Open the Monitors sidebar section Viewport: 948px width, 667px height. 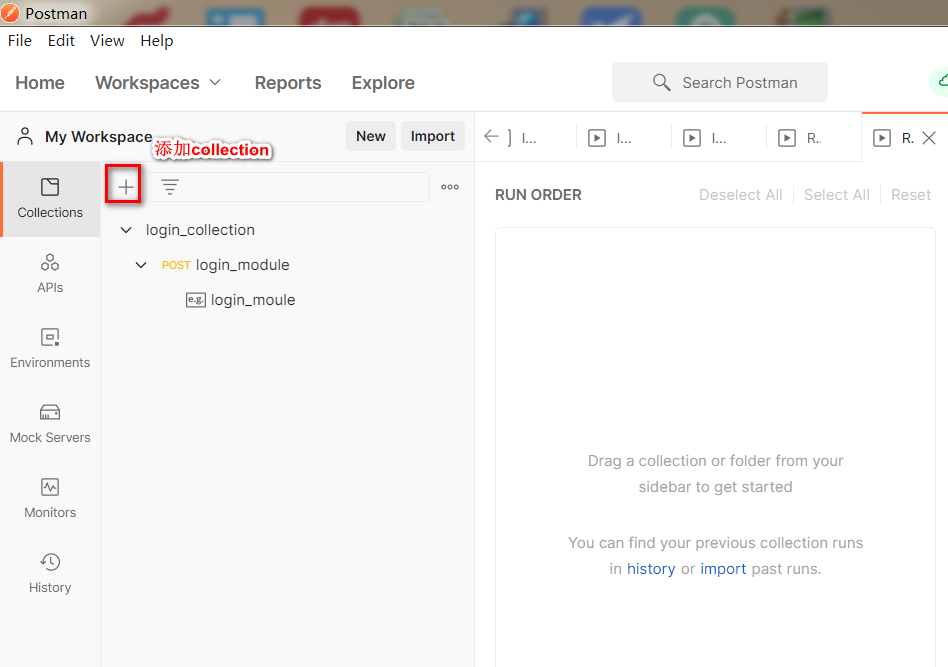pyautogui.click(x=50, y=499)
